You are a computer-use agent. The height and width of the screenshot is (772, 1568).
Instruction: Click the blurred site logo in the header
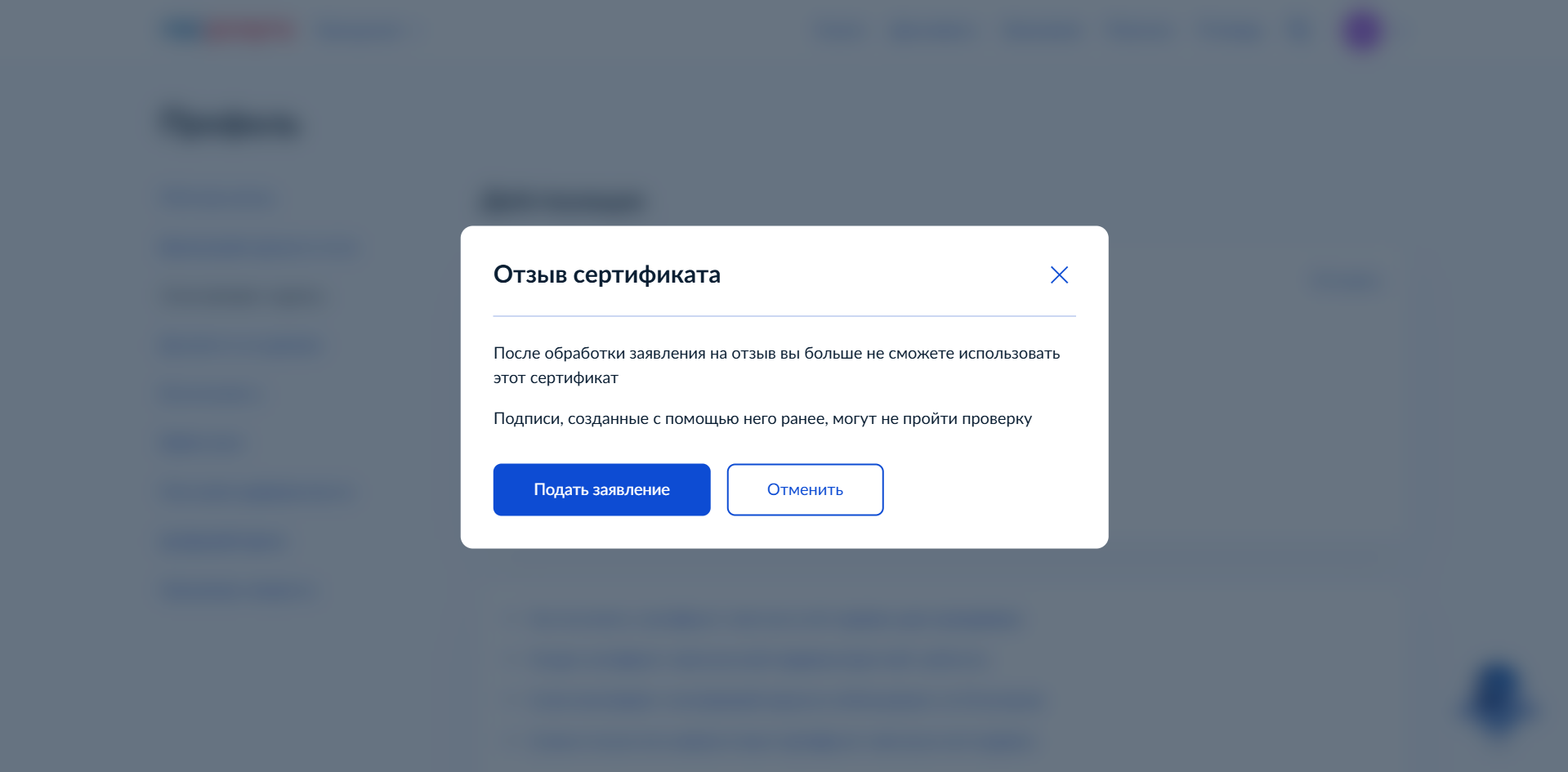point(229,31)
